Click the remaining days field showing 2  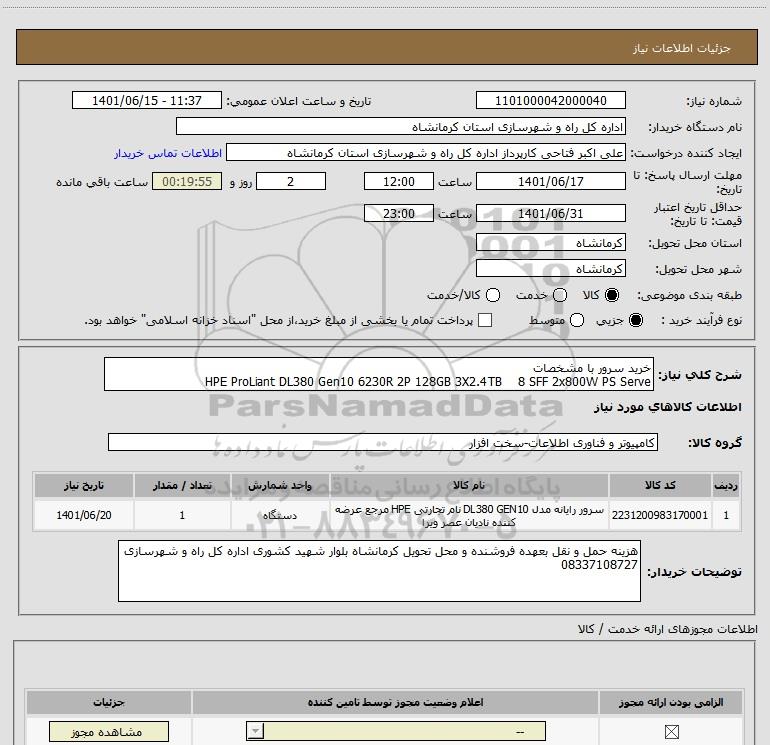coord(291,182)
